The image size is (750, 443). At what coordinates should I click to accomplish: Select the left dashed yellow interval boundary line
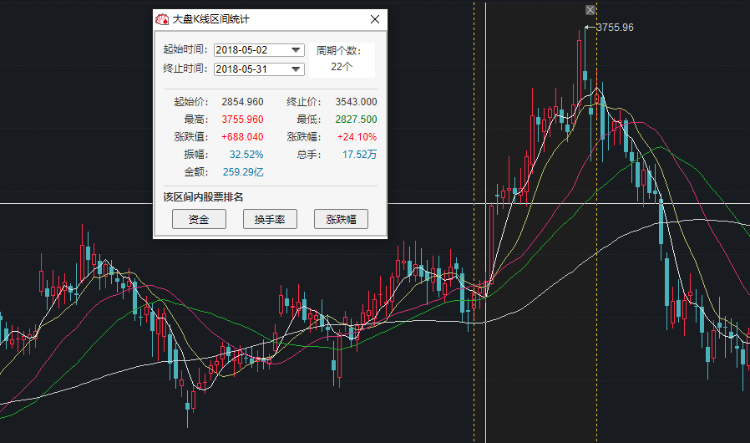tap(474, 222)
